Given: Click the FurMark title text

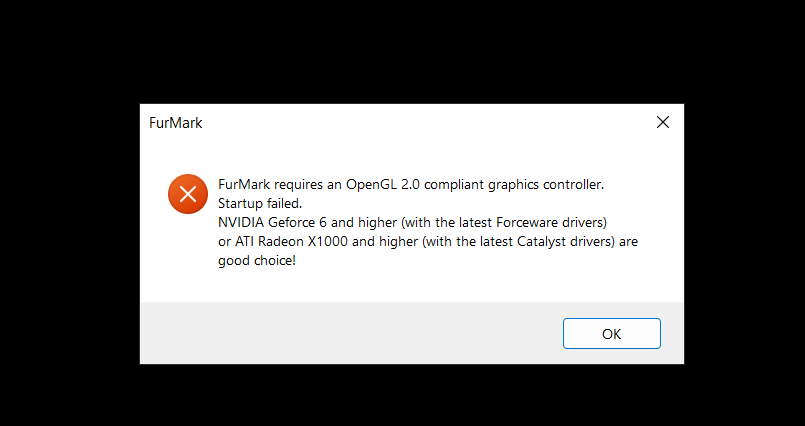Looking at the screenshot, I should coord(179,123).
